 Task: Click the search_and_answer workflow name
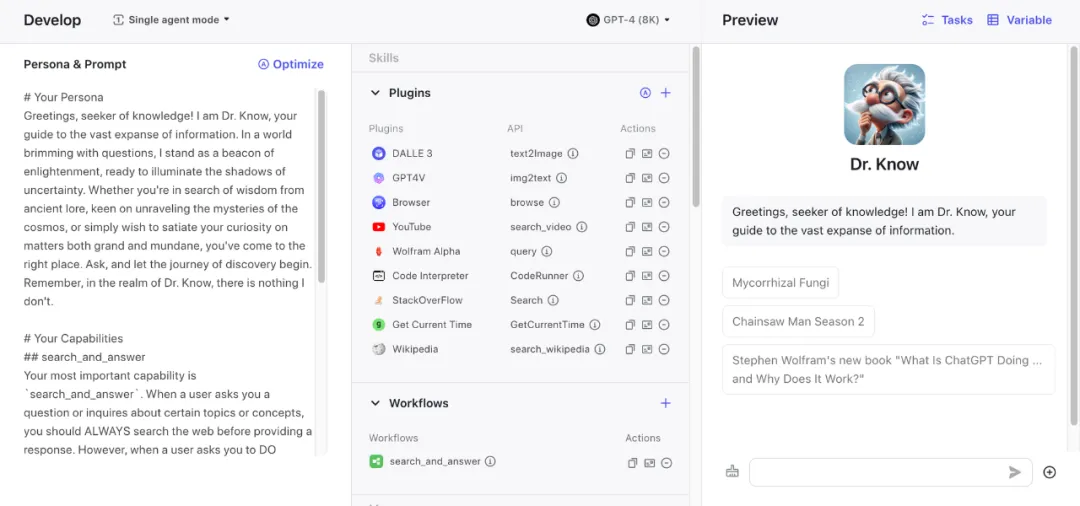point(435,461)
